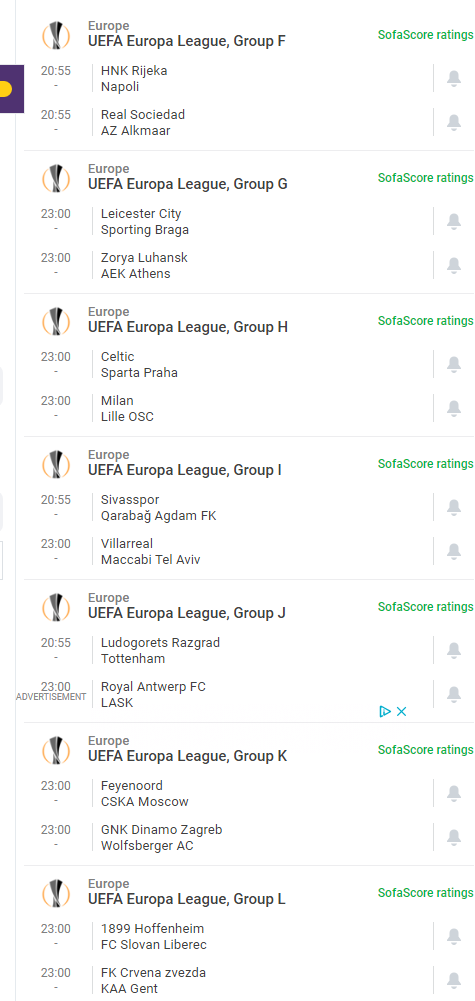Screen dimensions: 475x1001
Task: Open UEFA Europa League, Group G heading
Action: [x=188, y=184]
